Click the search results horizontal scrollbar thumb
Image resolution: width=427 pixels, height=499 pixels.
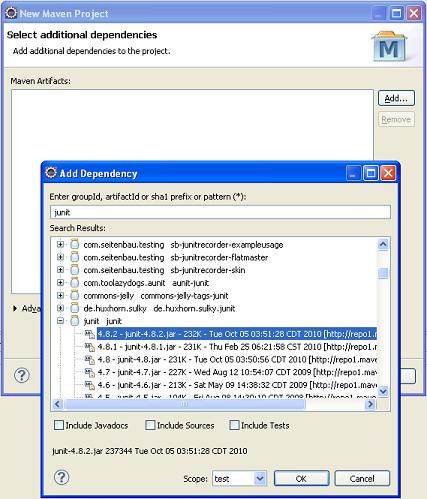pyautogui.click(x=184, y=404)
